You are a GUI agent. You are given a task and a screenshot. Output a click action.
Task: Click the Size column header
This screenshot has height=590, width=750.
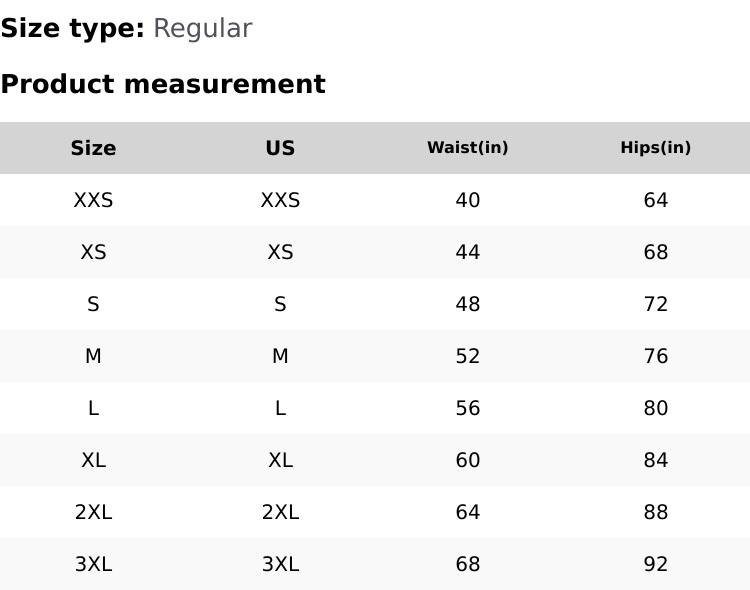(x=93, y=148)
